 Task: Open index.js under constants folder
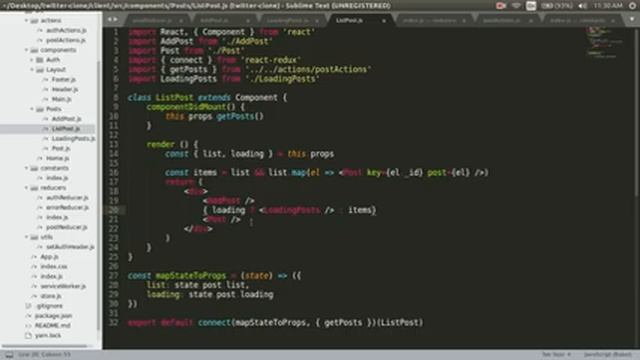(x=57, y=178)
